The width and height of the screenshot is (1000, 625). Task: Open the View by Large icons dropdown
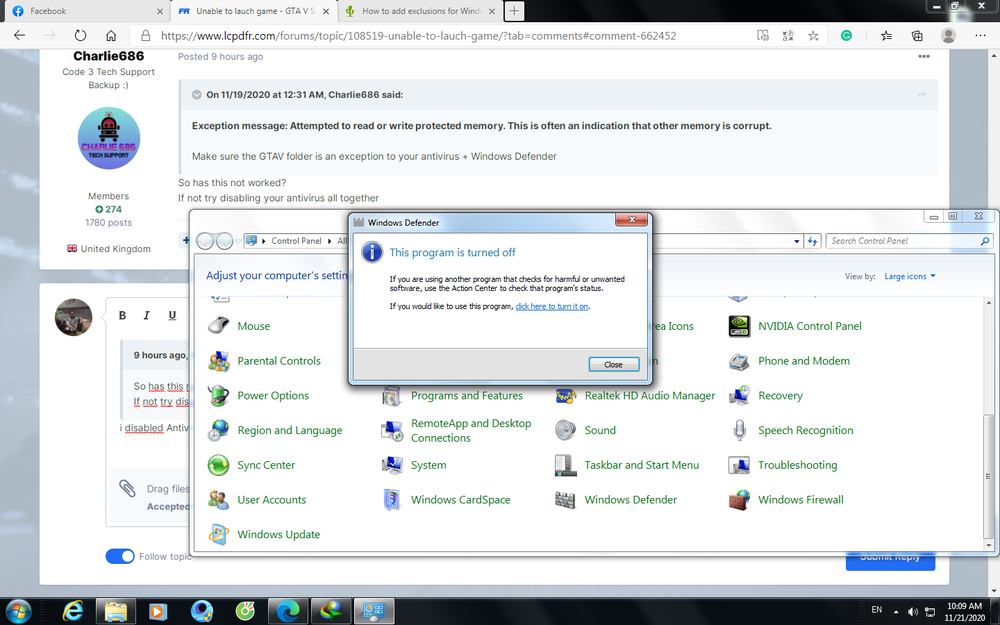tap(909, 276)
